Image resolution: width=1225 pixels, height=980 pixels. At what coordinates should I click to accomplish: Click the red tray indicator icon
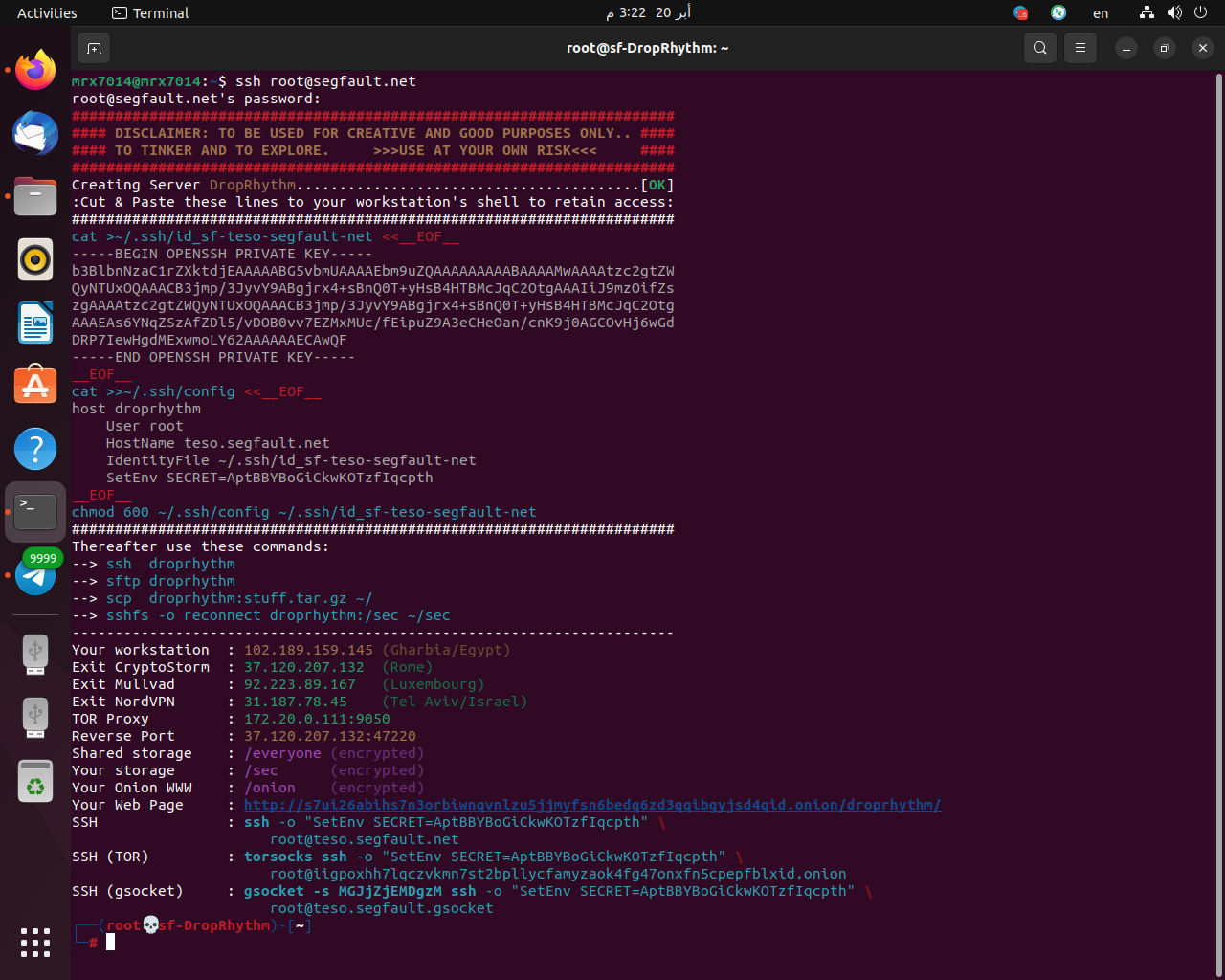tap(1021, 12)
